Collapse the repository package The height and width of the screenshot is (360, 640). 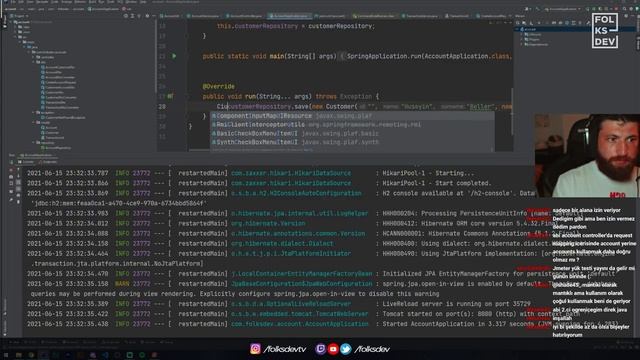[34, 142]
